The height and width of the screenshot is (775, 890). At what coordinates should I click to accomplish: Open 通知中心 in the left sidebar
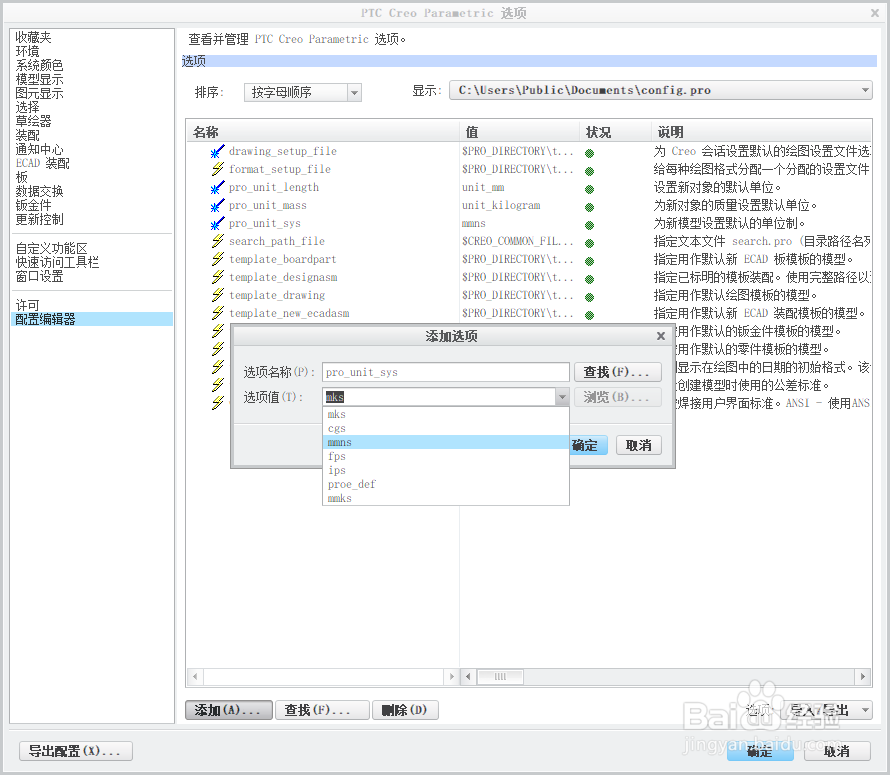pos(39,149)
